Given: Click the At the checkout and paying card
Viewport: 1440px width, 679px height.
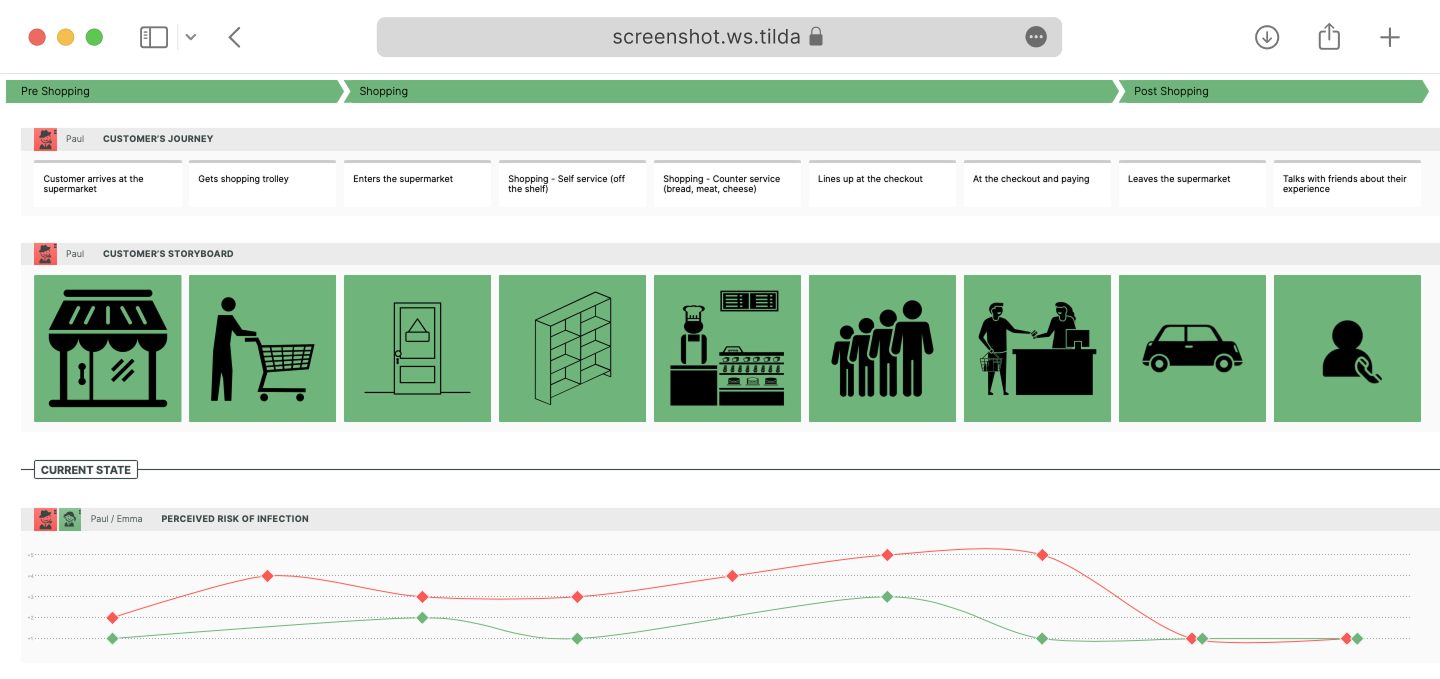Looking at the screenshot, I should pyautogui.click(x=1038, y=184).
